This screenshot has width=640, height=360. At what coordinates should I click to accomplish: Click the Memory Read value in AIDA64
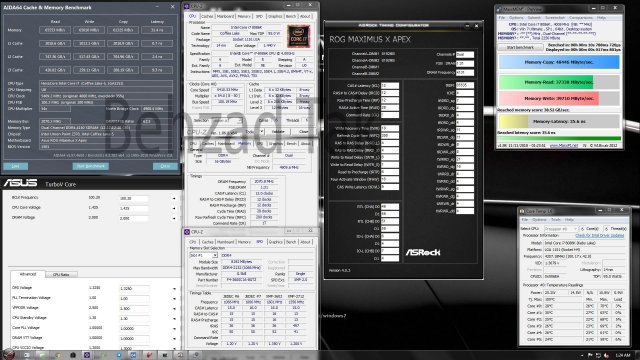click(x=55, y=30)
